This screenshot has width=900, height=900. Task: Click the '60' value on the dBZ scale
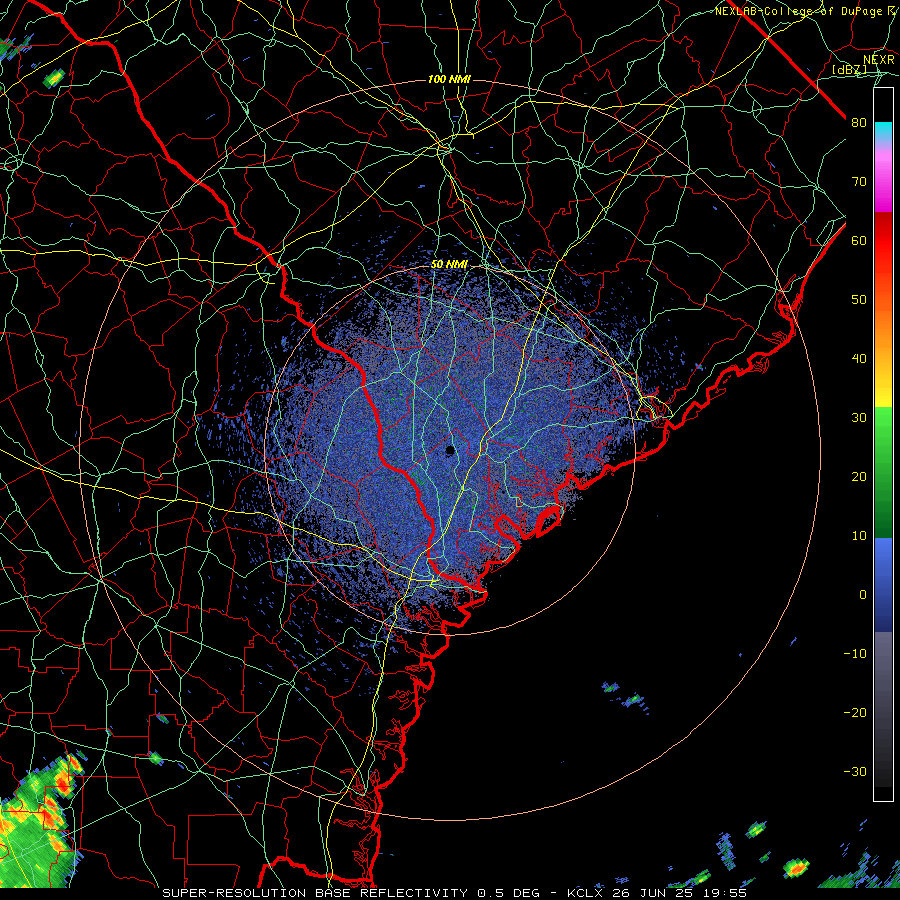pyautogui.click(x=859, y=241)
